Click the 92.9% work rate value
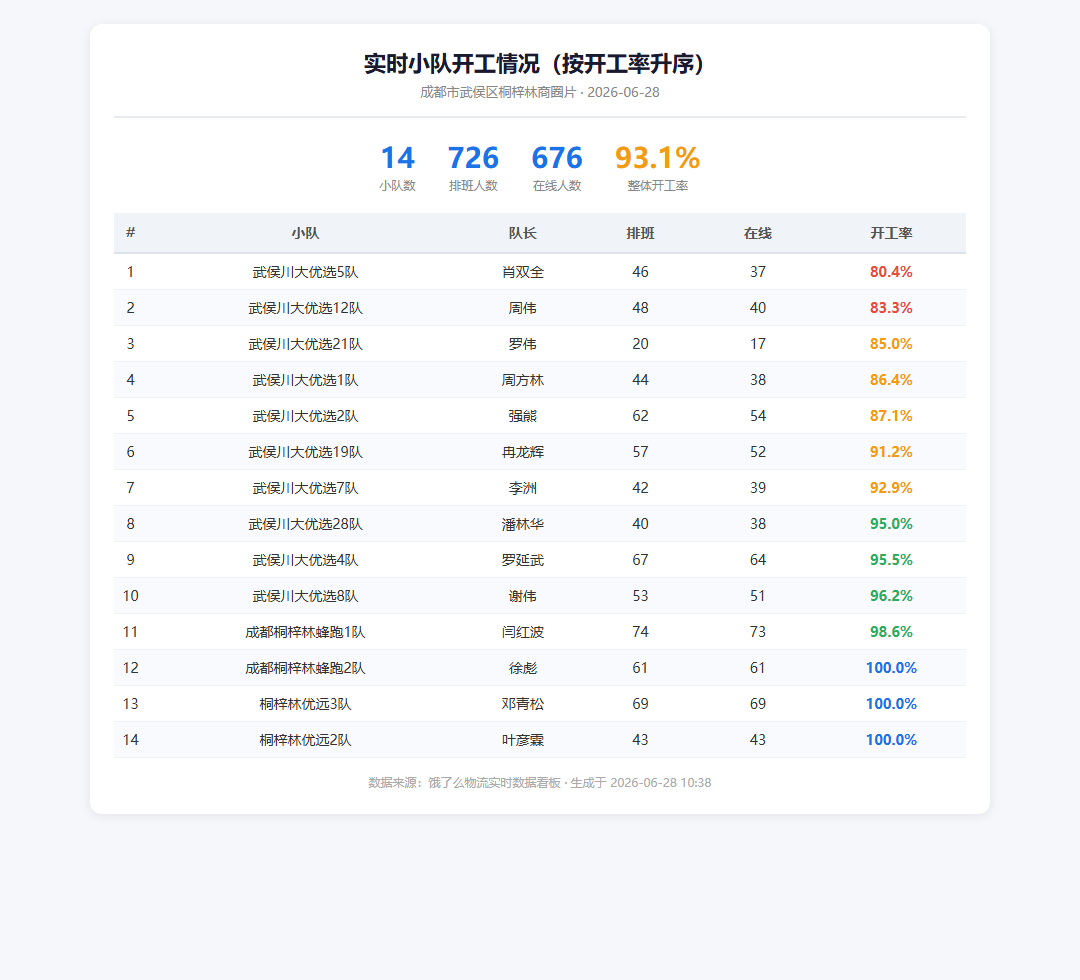 click(891, 488)
